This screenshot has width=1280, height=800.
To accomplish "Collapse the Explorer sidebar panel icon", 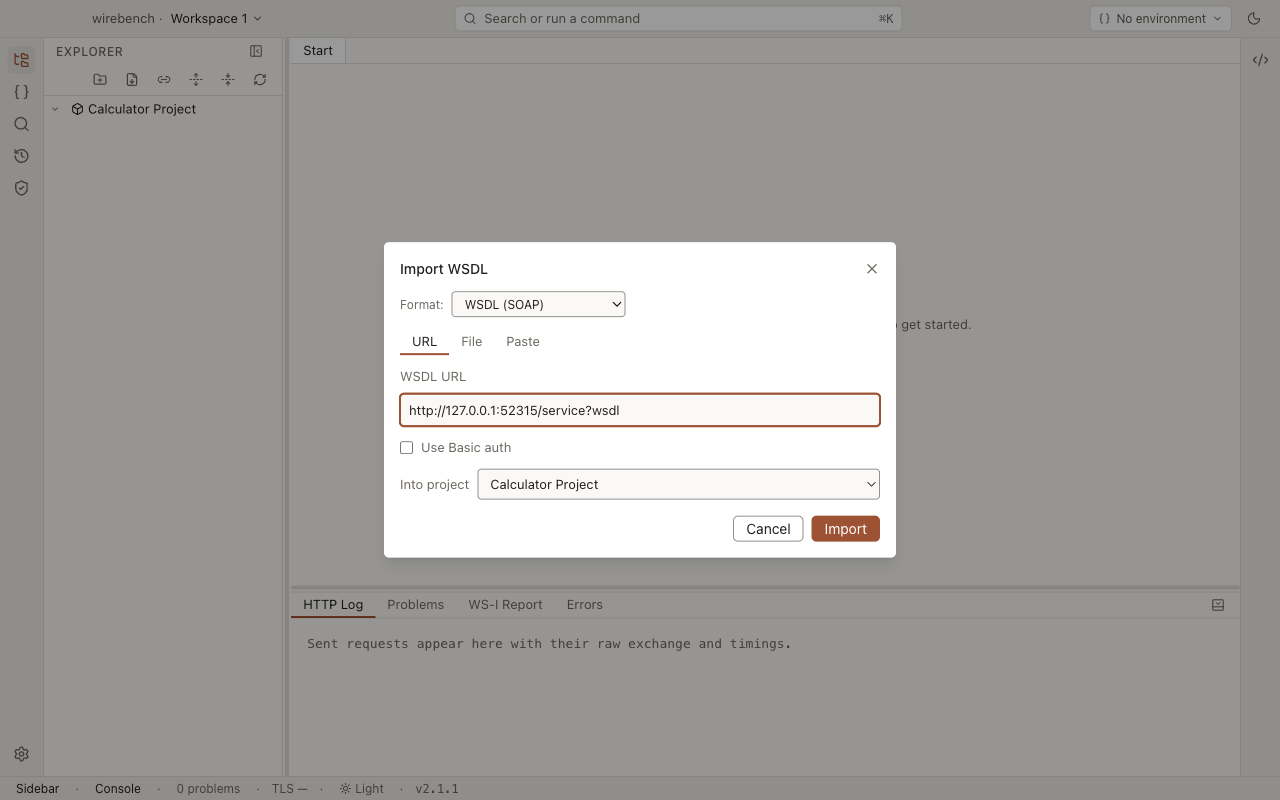I will coord(256,51).
